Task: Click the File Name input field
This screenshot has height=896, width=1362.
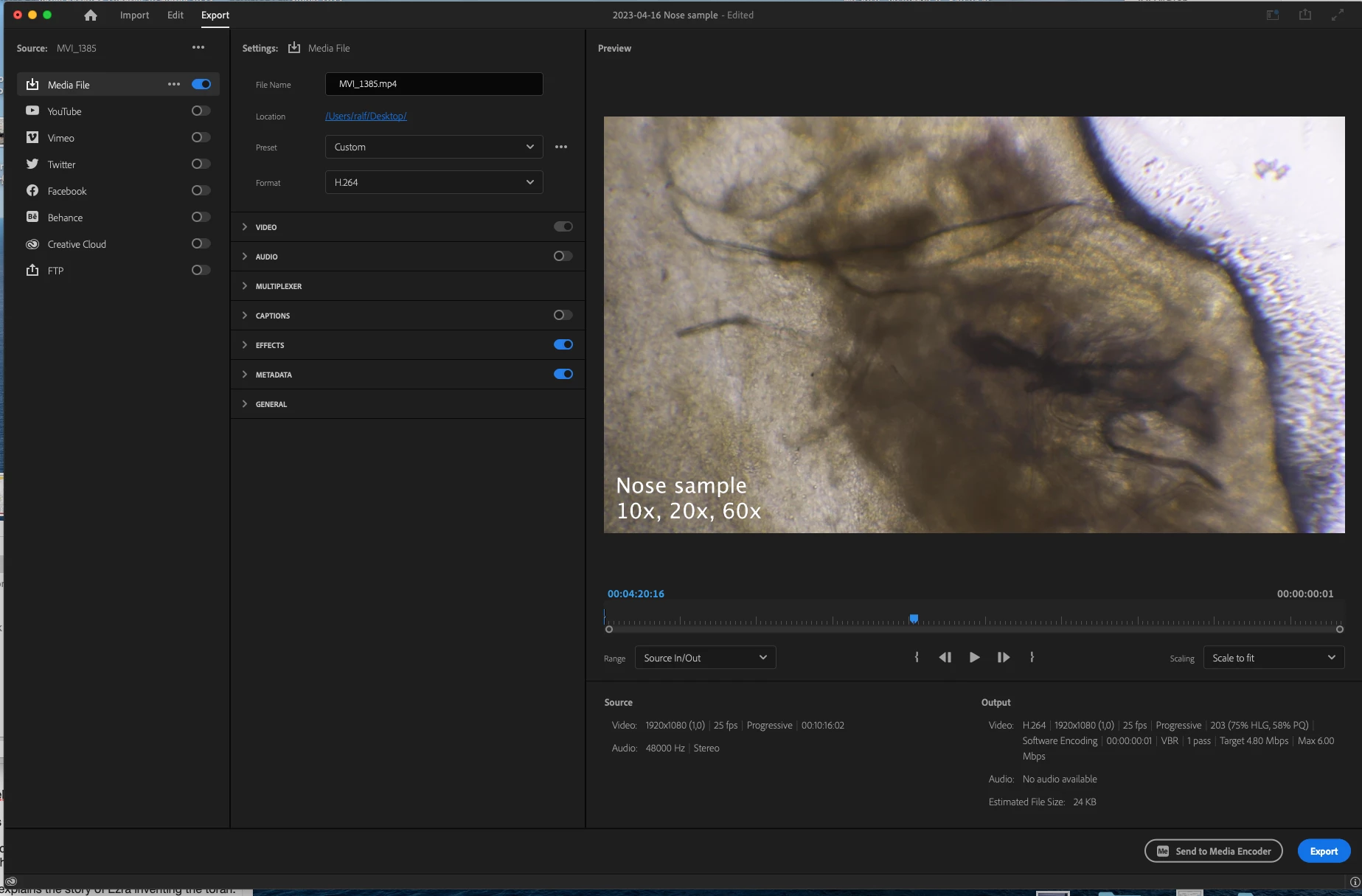Action: 434,84
